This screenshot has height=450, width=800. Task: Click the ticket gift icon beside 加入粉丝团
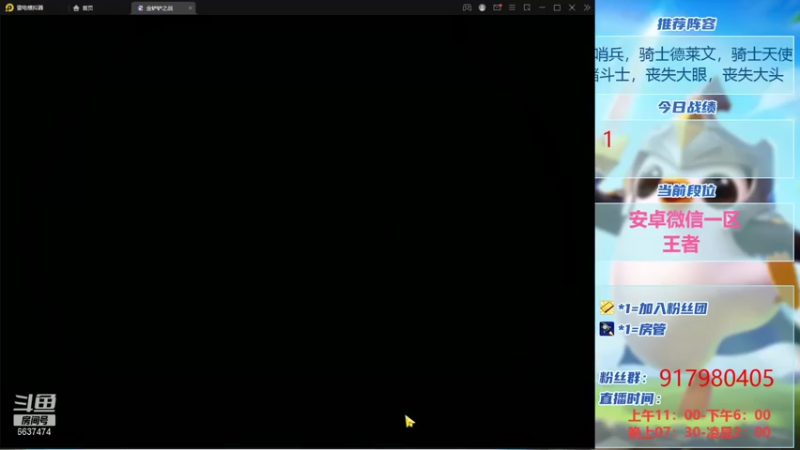click(607, 307)
